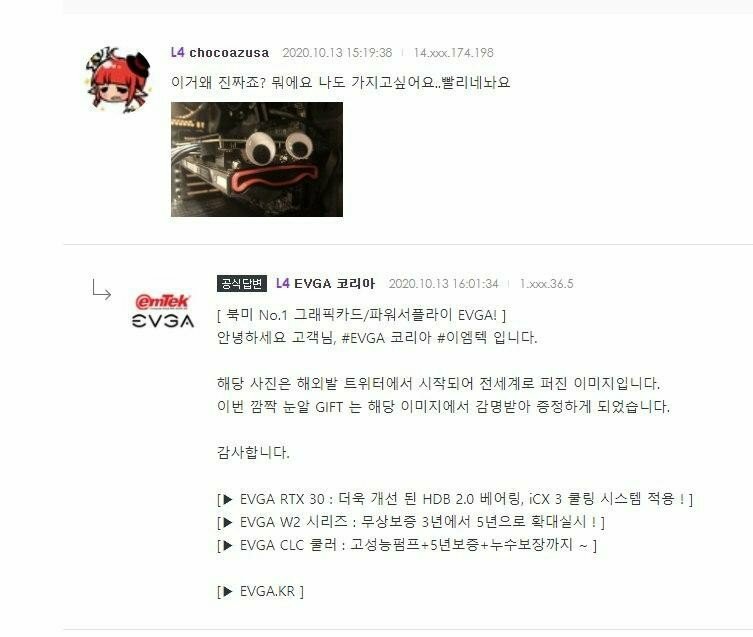Visit the EVGA.KR link
Screen dimensions: 753x637
pos(260,591)
